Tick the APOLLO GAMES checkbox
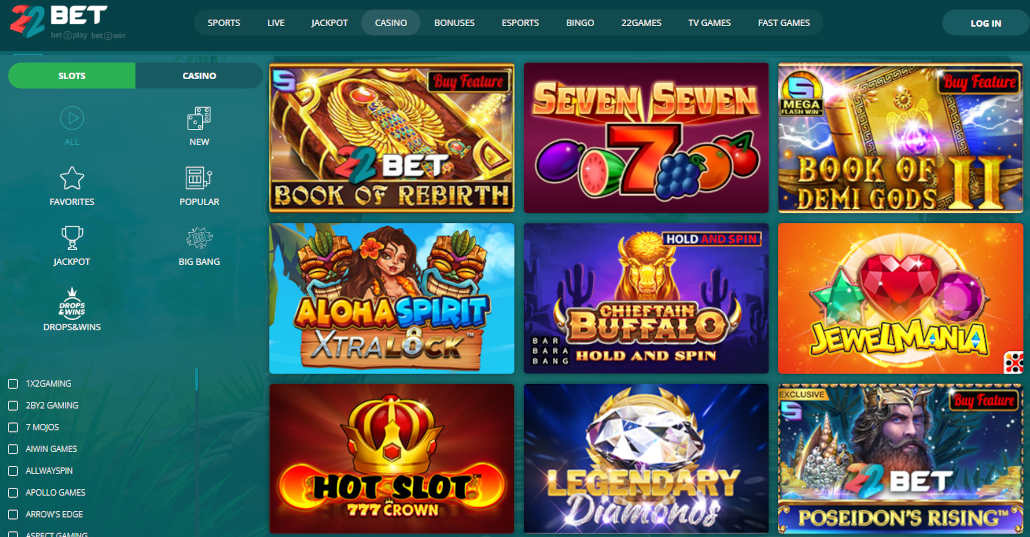1030x537 pixels. (x=12, y=493)
